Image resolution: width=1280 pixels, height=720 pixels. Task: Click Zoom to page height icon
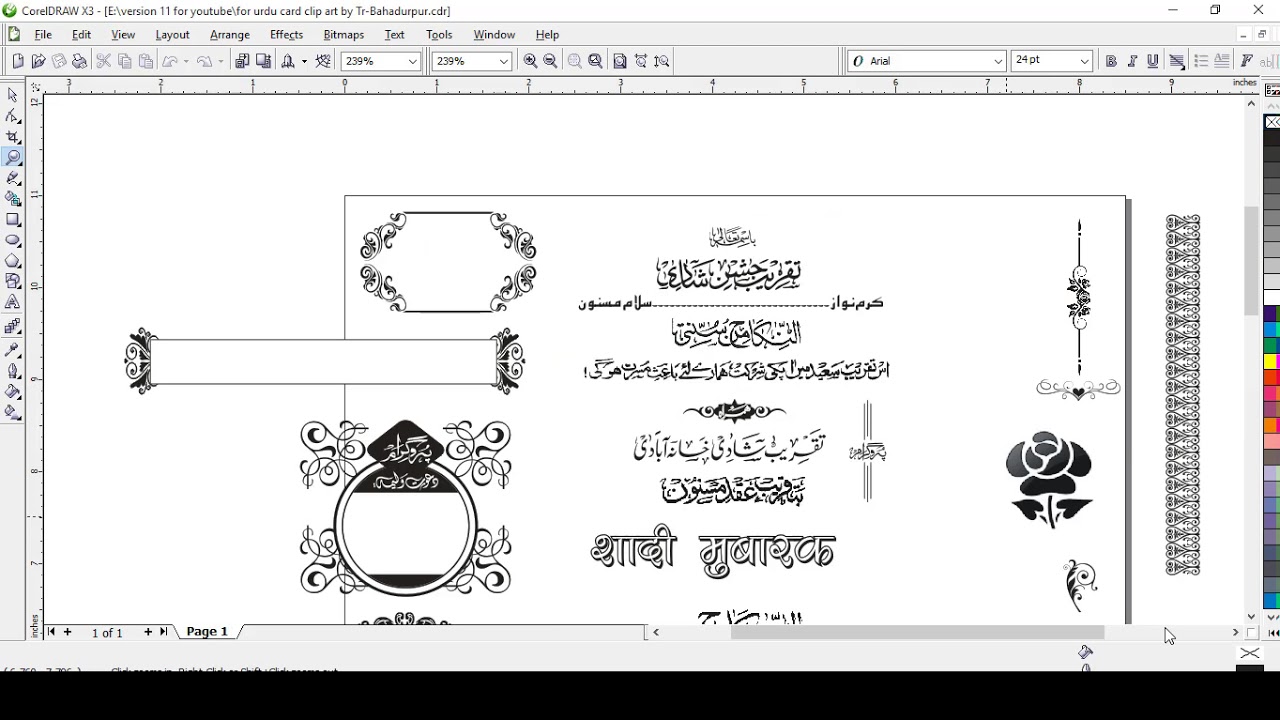(662, 61)
